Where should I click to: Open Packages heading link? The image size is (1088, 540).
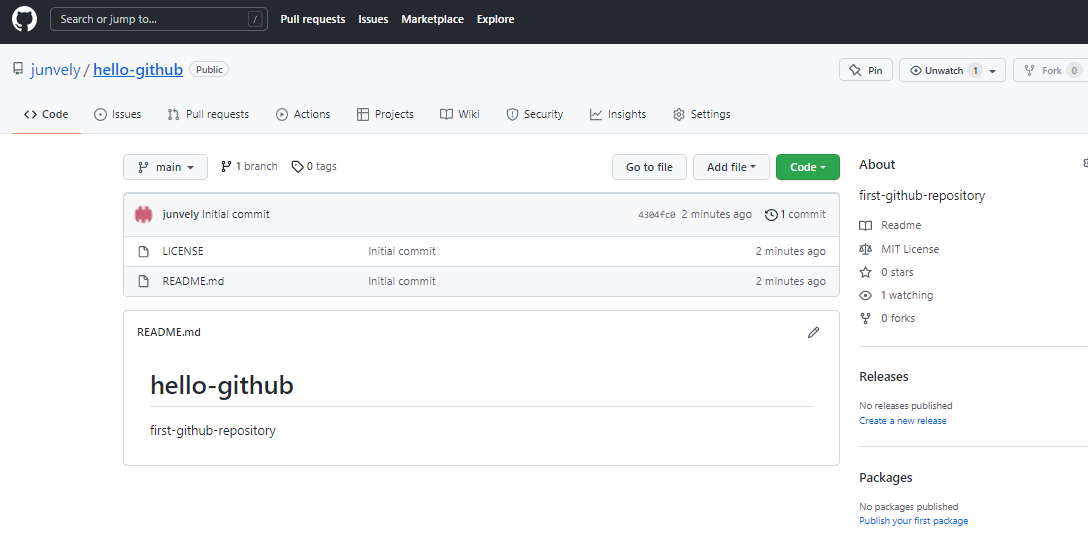click(x=885, y=478)
